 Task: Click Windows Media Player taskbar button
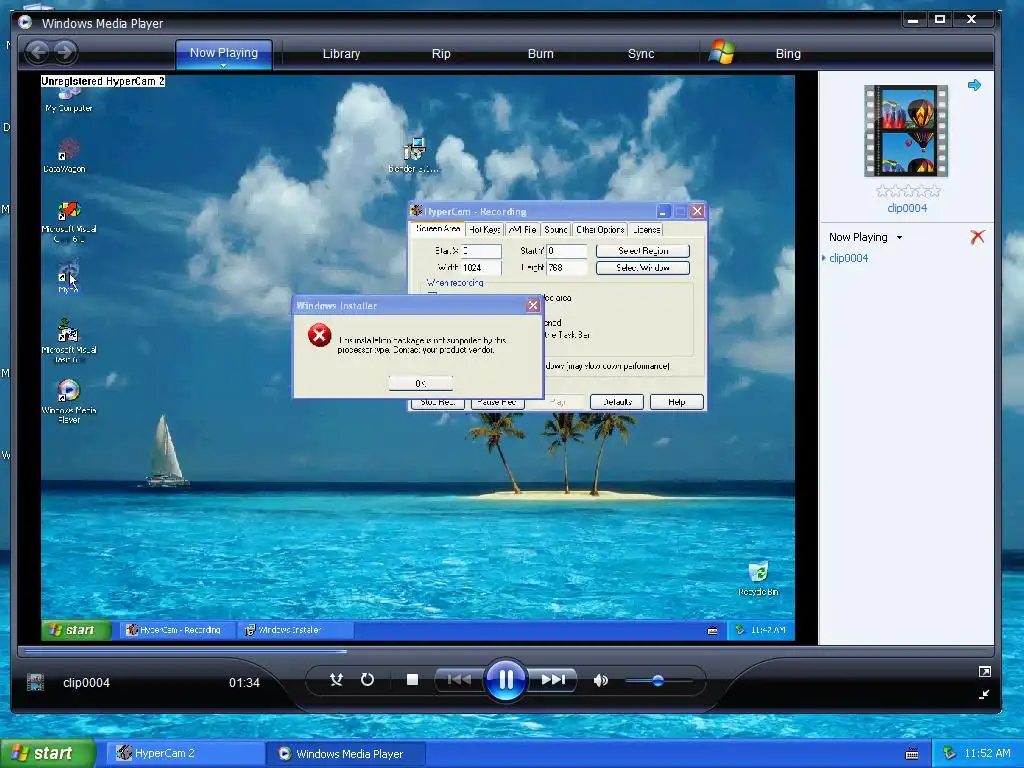tap(346, 753)
